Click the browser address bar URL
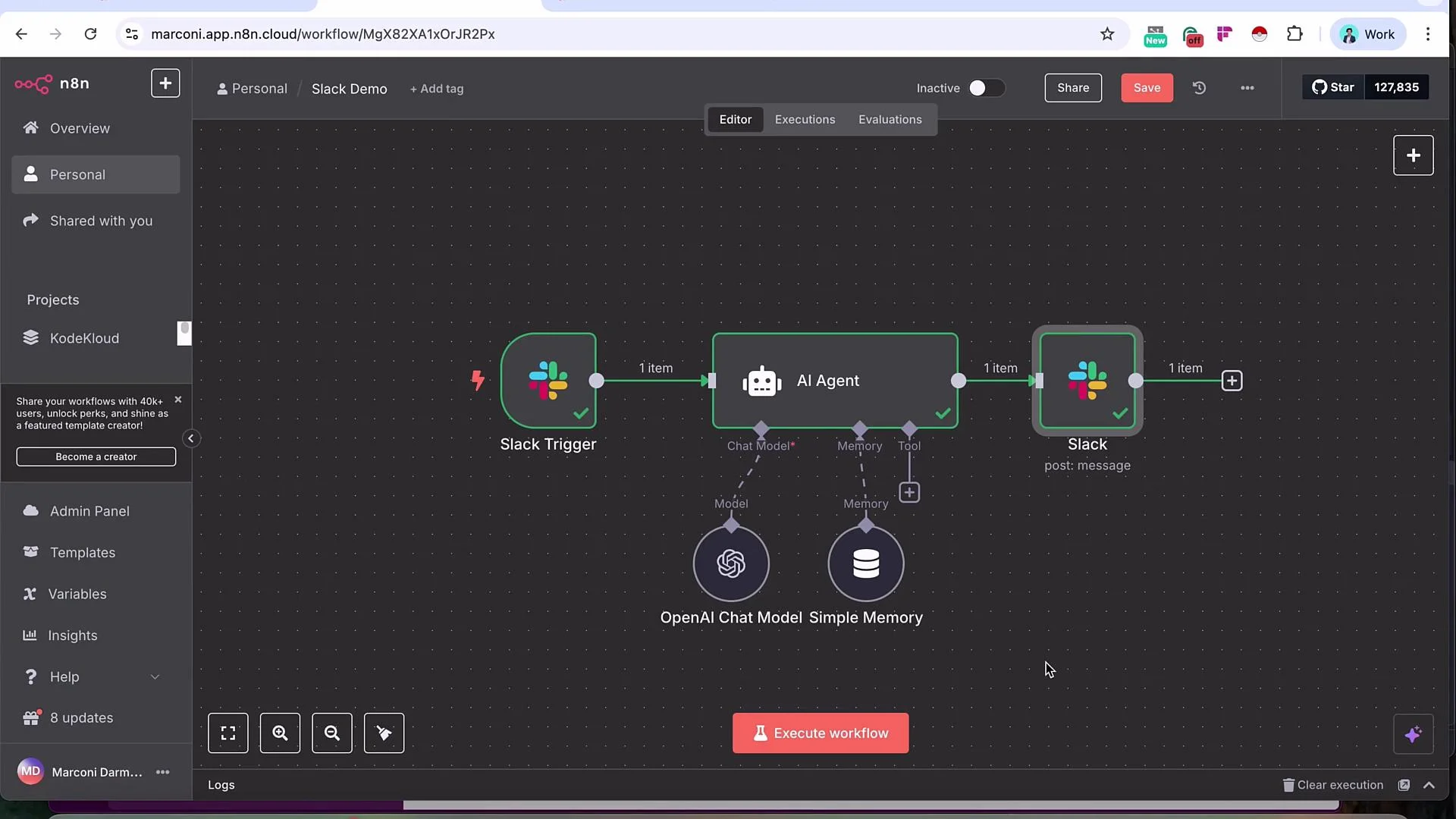Screen dimensions: 1456x819 [323, 34]
